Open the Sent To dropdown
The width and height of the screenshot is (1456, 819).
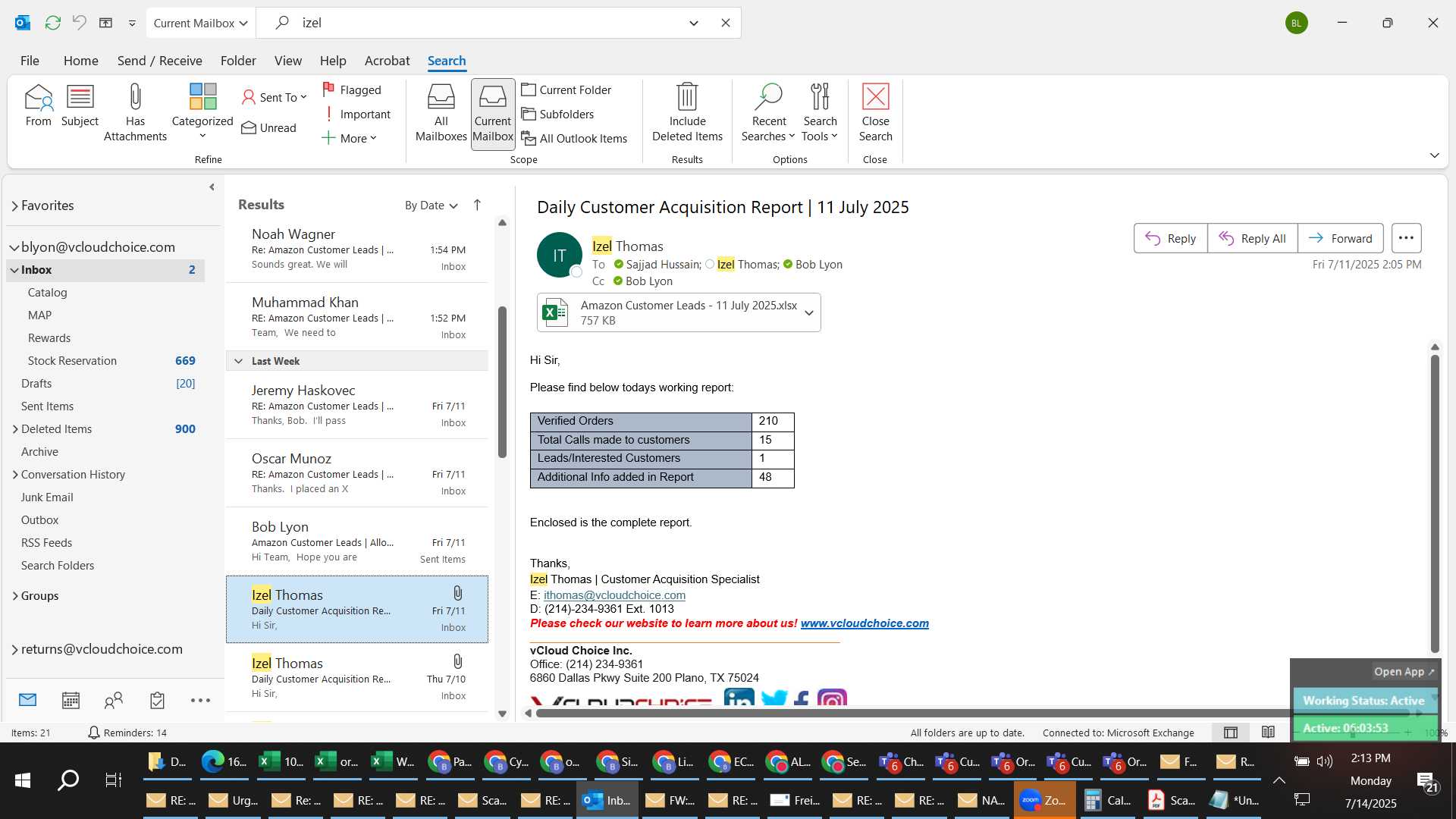tap(275, 97)
